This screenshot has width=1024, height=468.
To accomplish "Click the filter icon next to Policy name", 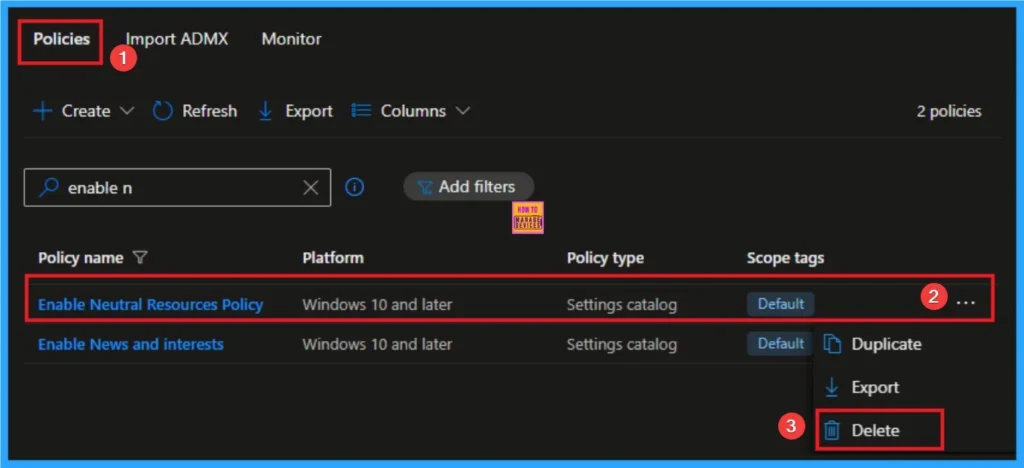I will [140, 258].
